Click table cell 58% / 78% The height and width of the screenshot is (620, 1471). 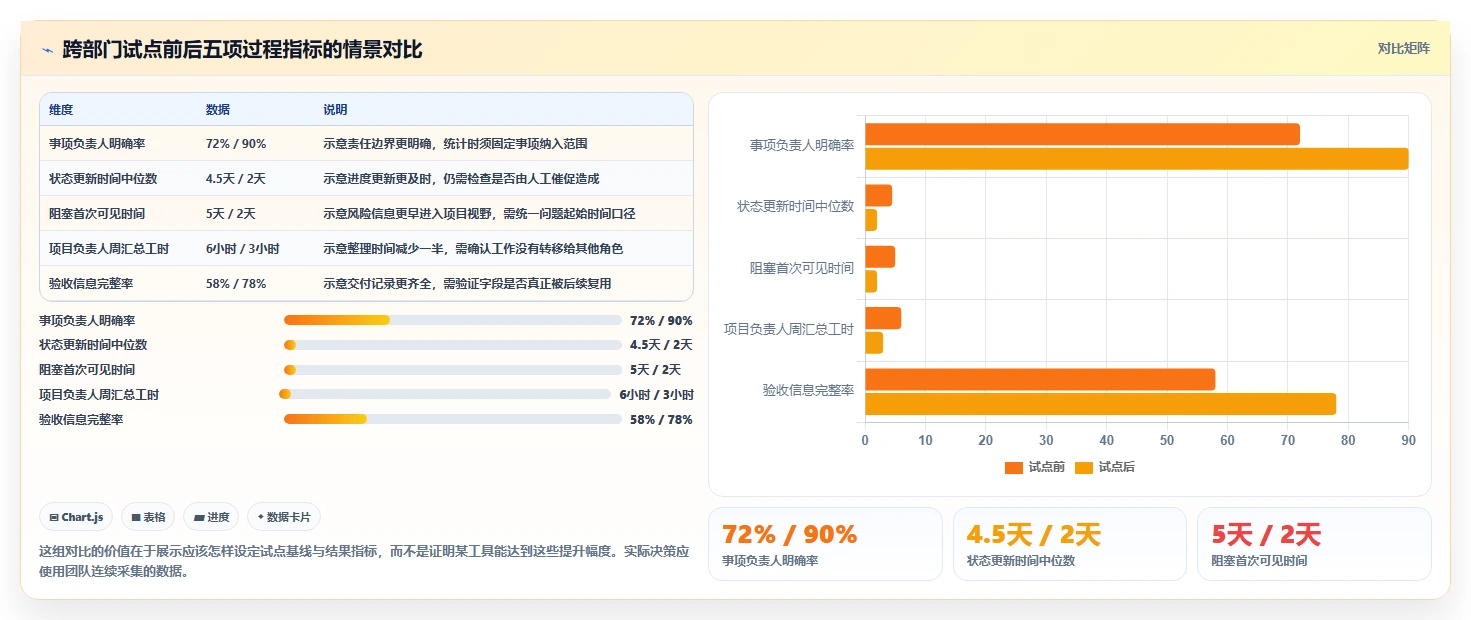click(x=236, y=284)
